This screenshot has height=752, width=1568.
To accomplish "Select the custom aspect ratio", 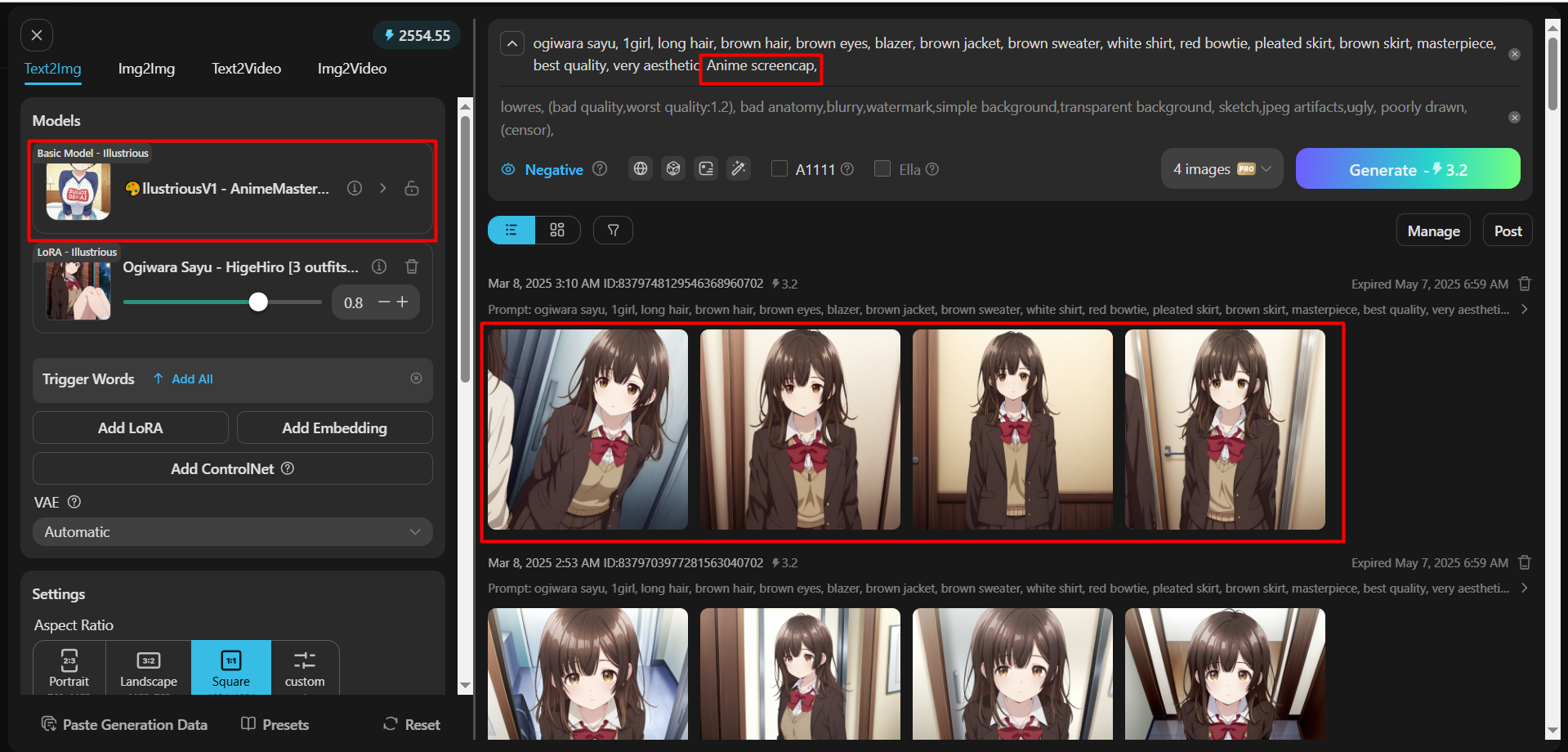I will tap(305, 668).
